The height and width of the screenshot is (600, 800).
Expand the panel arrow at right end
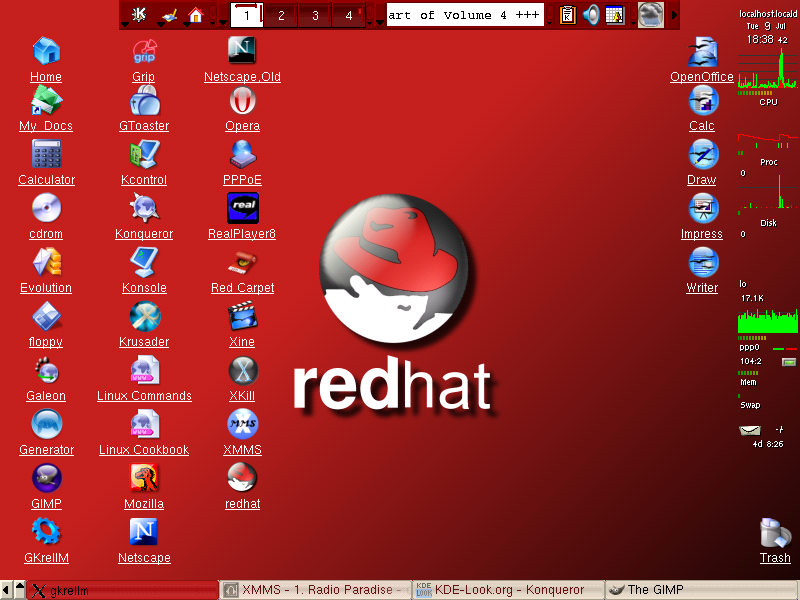point(674,15)
